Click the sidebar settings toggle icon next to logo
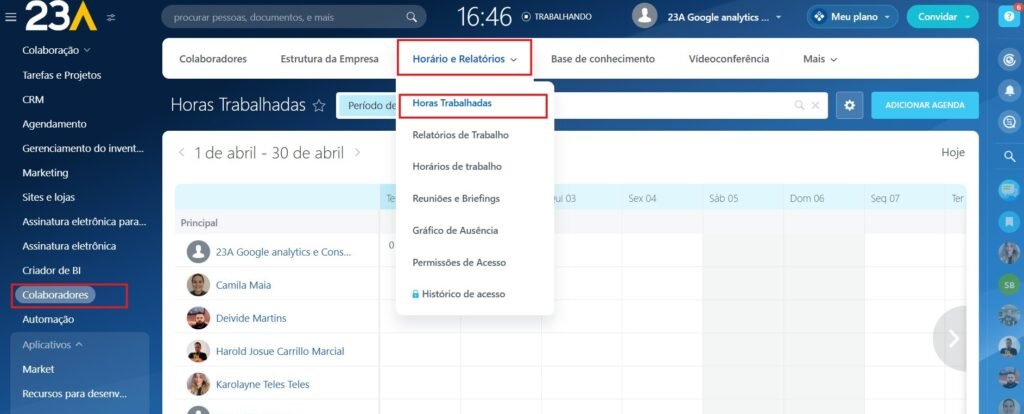The width and height of the screenshot is (1024, 414). pos(111,18)
